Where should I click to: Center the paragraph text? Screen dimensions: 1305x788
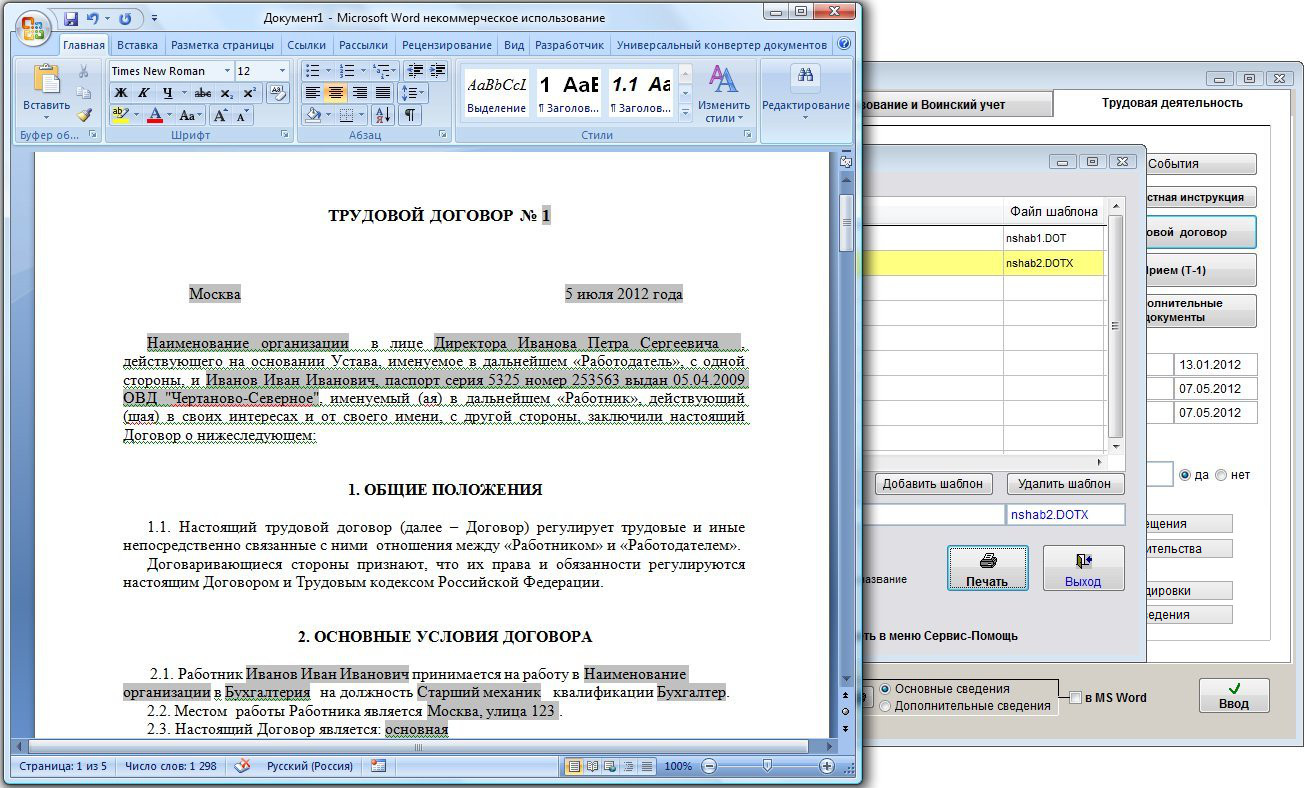coord(336,93)
